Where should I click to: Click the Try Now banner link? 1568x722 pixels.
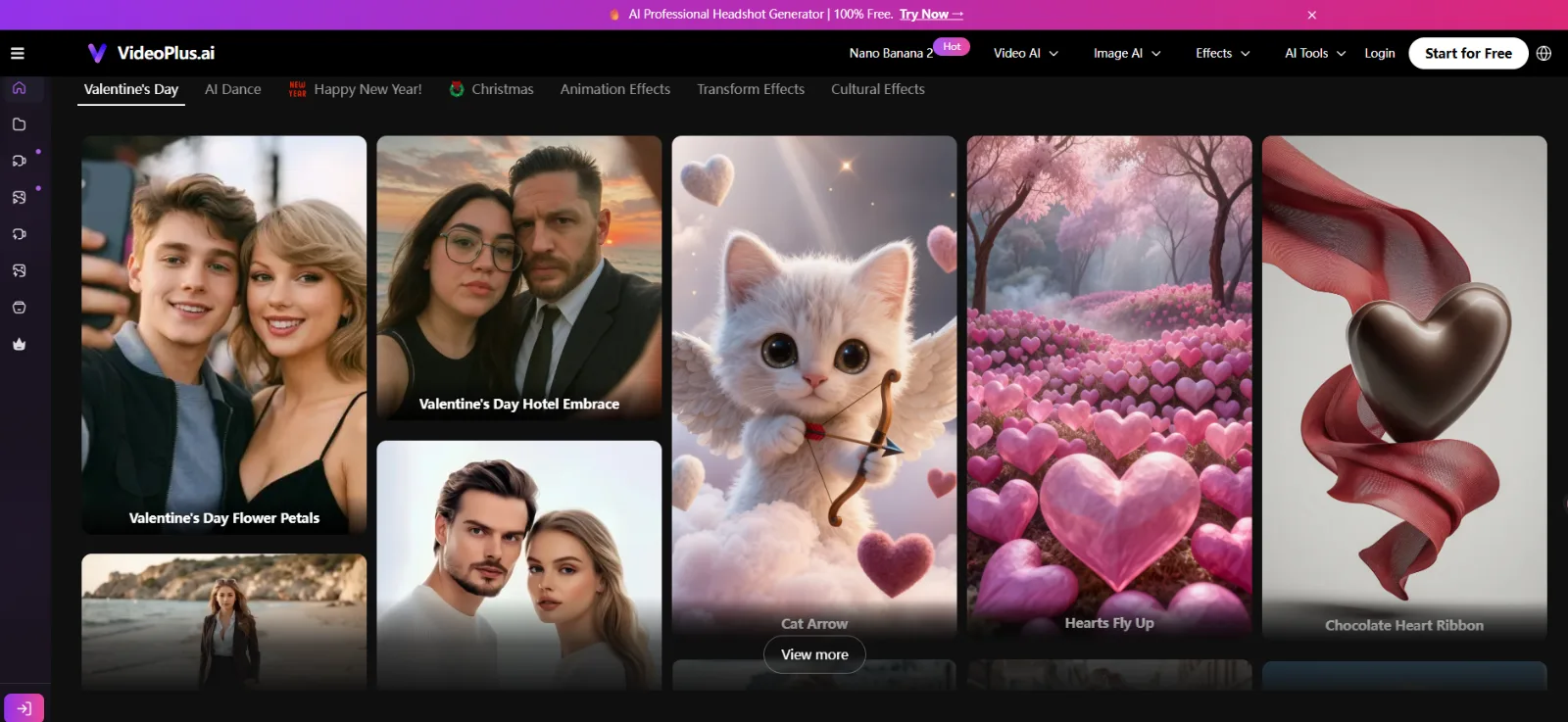931,15
